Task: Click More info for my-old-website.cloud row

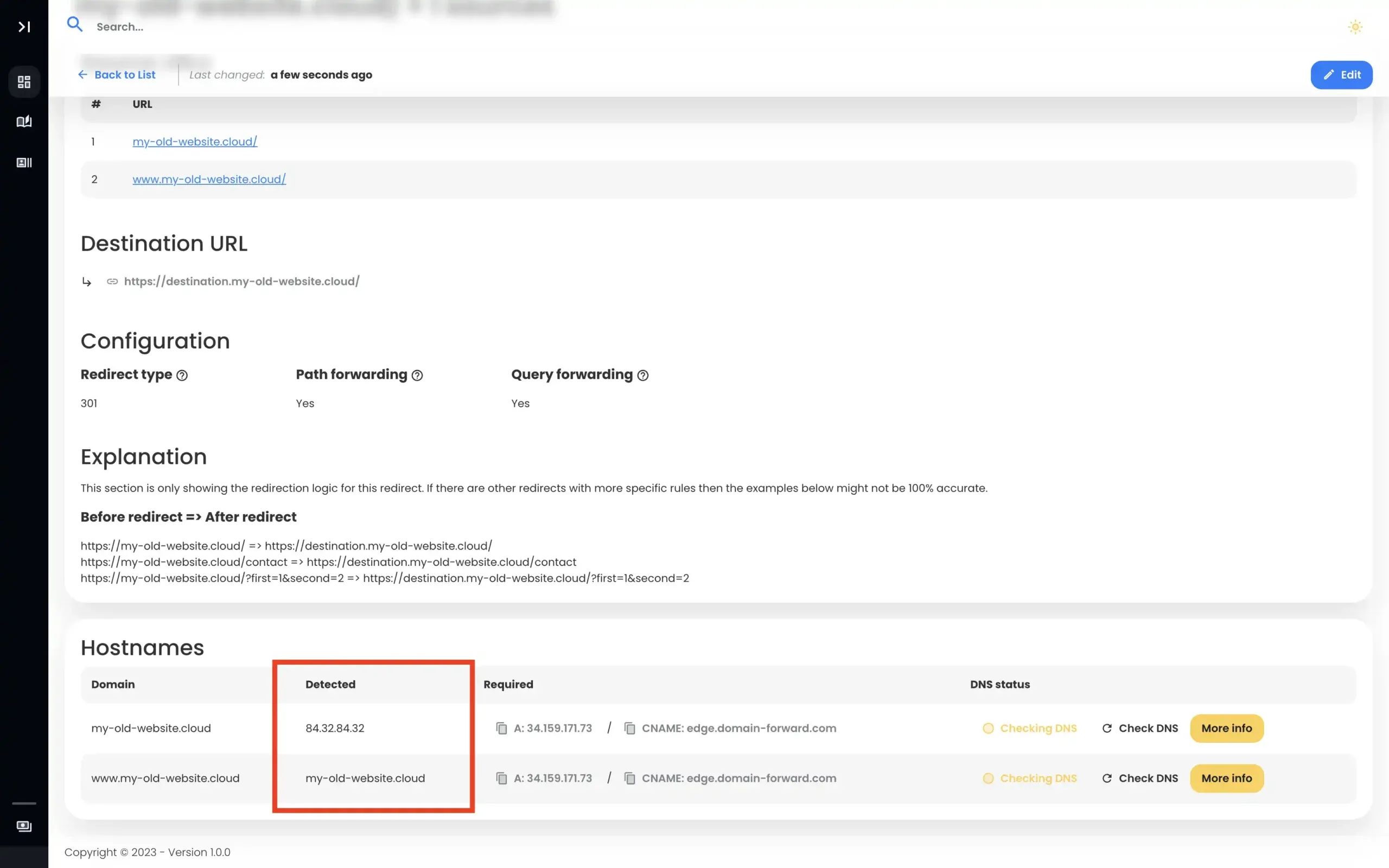Action: tap(1227, 728)
